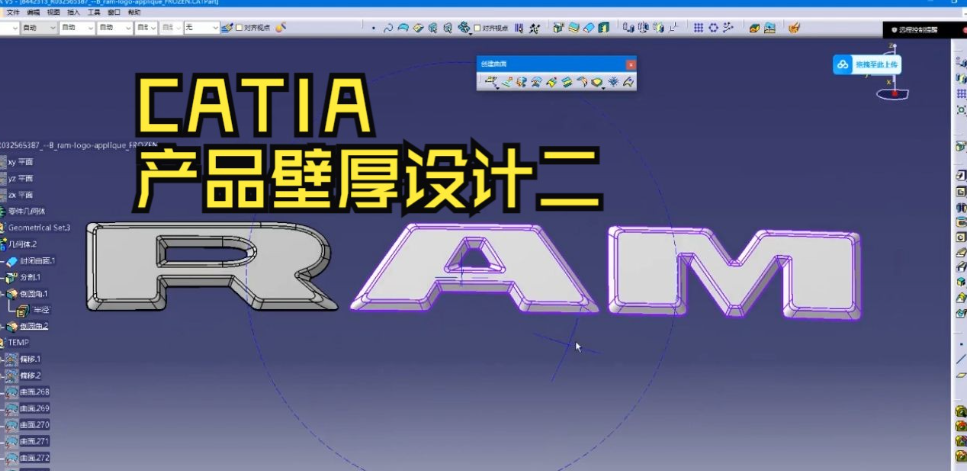Toggle the 对齐视点 checkbox in the right toolbar
967x471 pixels.
pyautogui.click(x=477, y=28)
